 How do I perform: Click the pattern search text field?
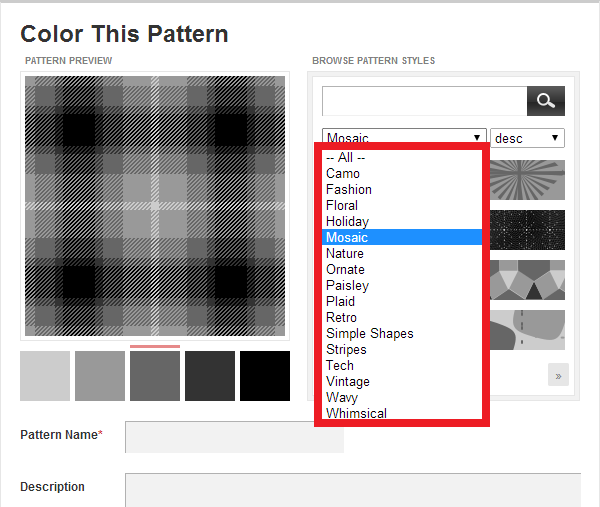pyautogui.click(x=424, y=101)
